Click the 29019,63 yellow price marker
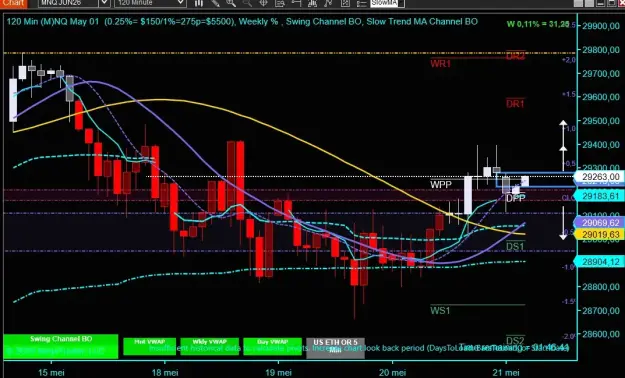 pos(599,234)
